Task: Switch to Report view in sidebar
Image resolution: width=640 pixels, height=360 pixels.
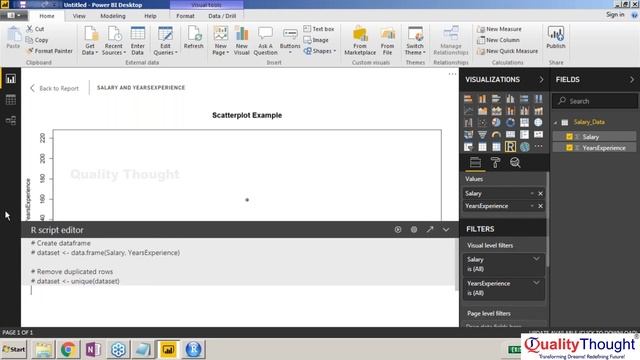Action: pyautogui.click(x=11, y=79)
